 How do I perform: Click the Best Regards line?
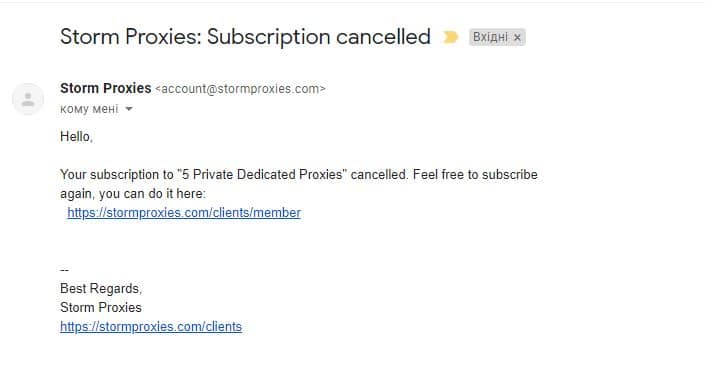coord(101,289)
